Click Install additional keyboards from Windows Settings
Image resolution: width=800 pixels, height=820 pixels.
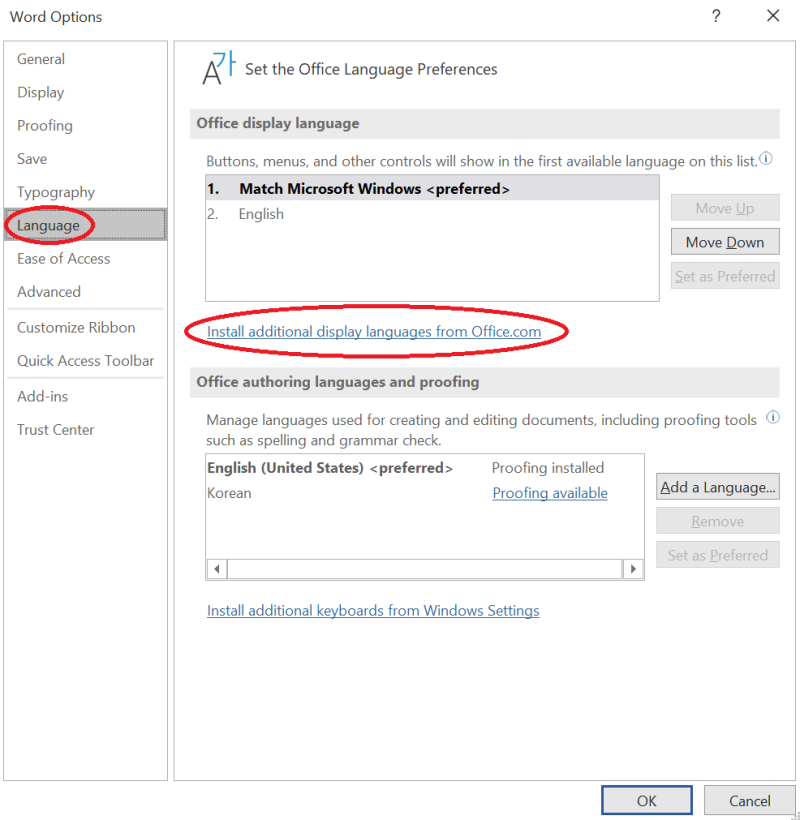click(x=372, y=610)
